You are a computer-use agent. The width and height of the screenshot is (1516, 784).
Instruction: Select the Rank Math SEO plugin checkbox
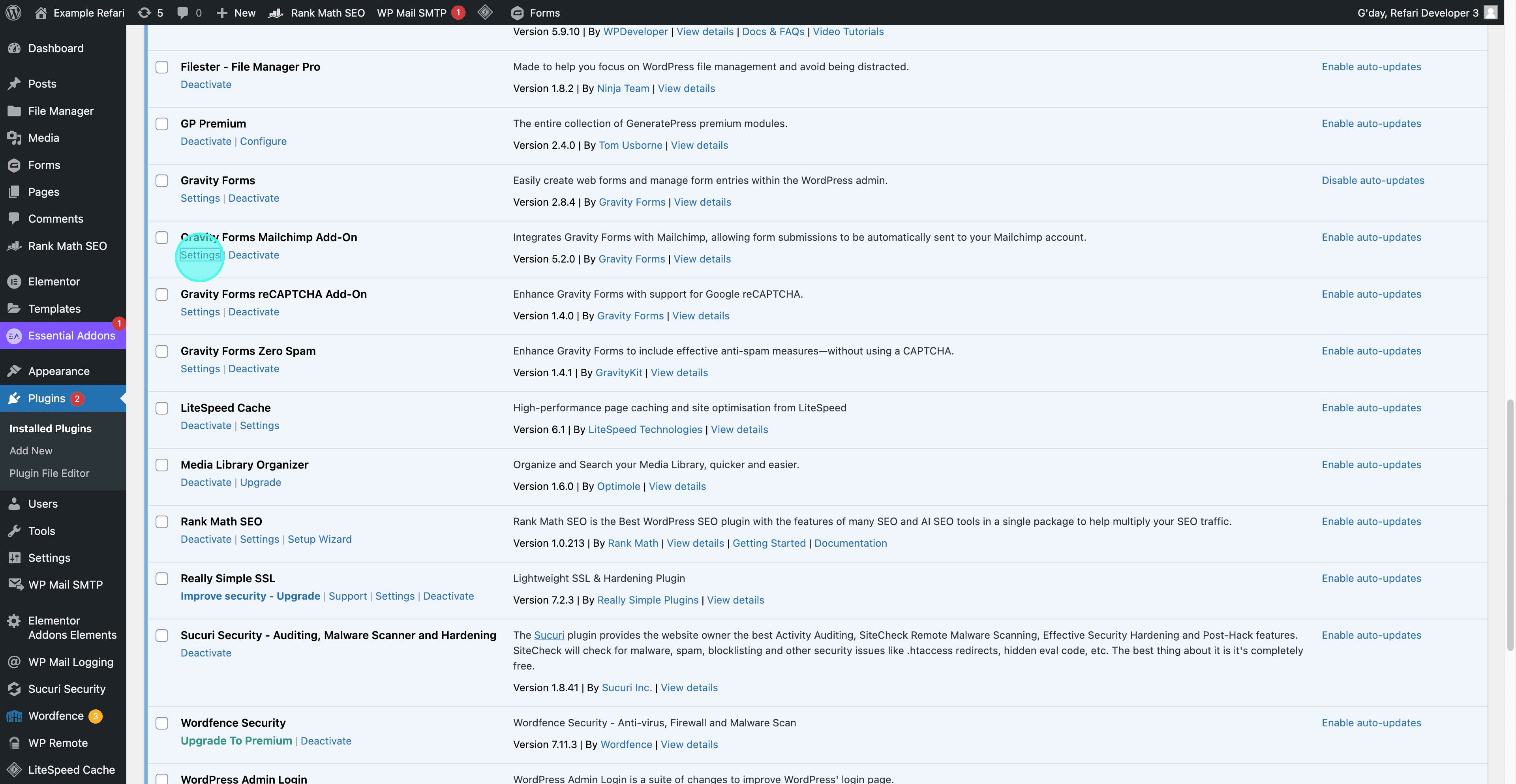[162, 522]
